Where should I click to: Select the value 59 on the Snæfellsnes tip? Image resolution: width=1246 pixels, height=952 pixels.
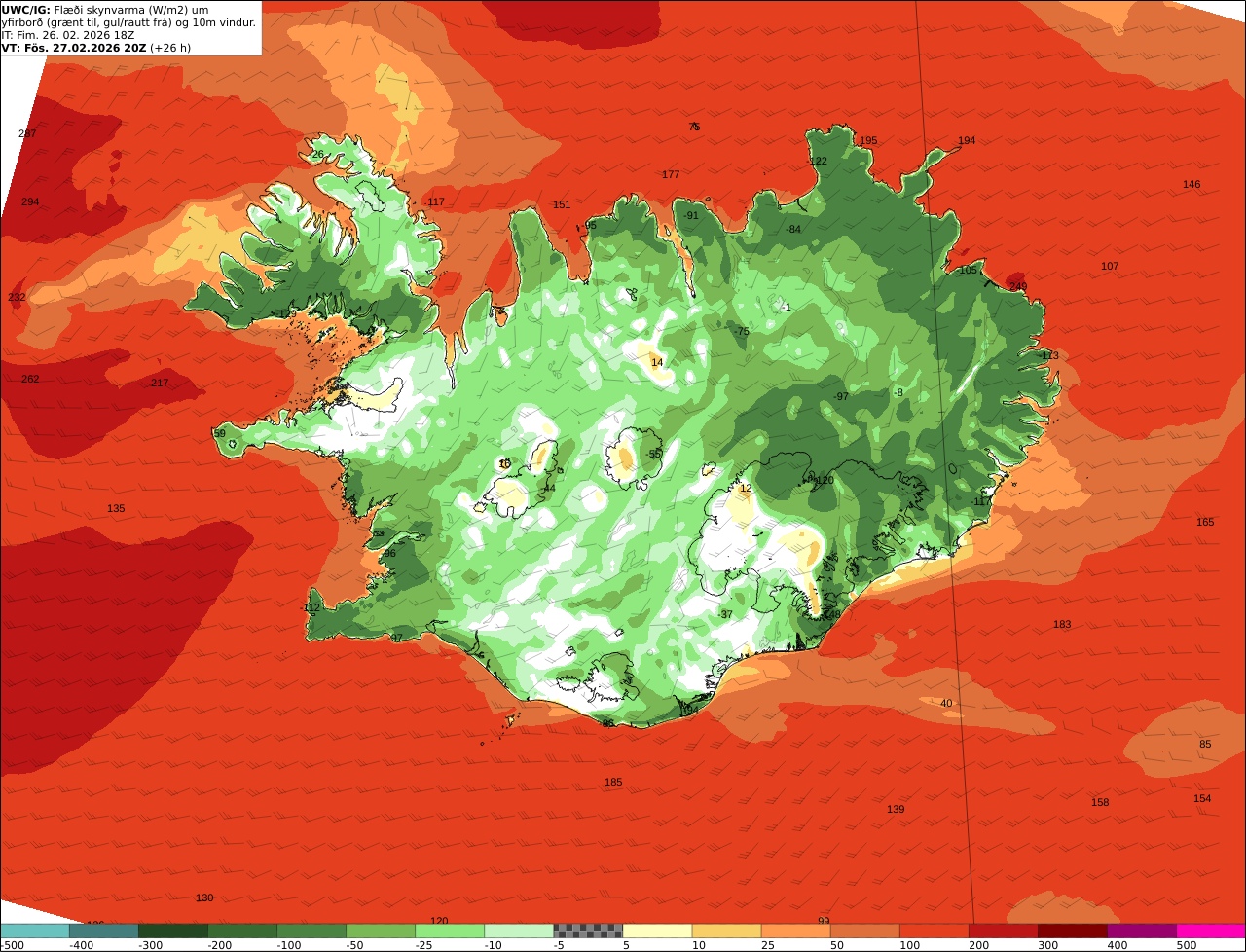(219, 433)
